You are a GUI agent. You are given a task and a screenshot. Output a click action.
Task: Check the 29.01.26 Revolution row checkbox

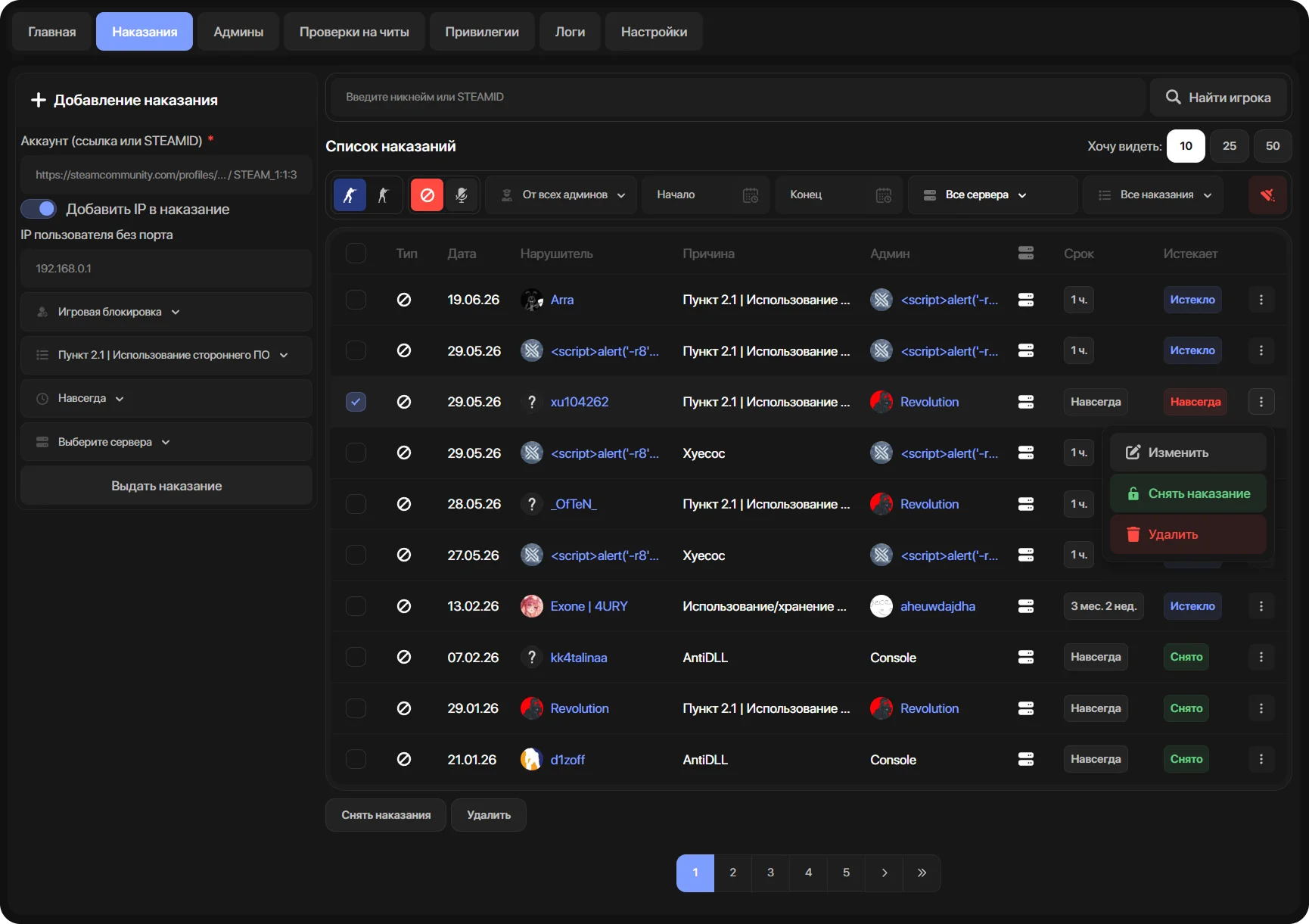coord(356,708)
